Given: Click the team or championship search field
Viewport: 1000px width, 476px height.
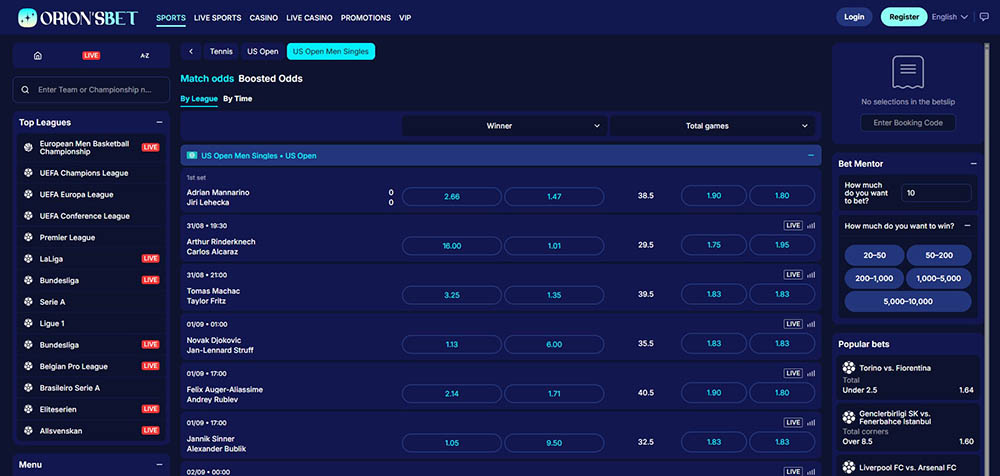Looking at the screenshot, I should (91, 90).
